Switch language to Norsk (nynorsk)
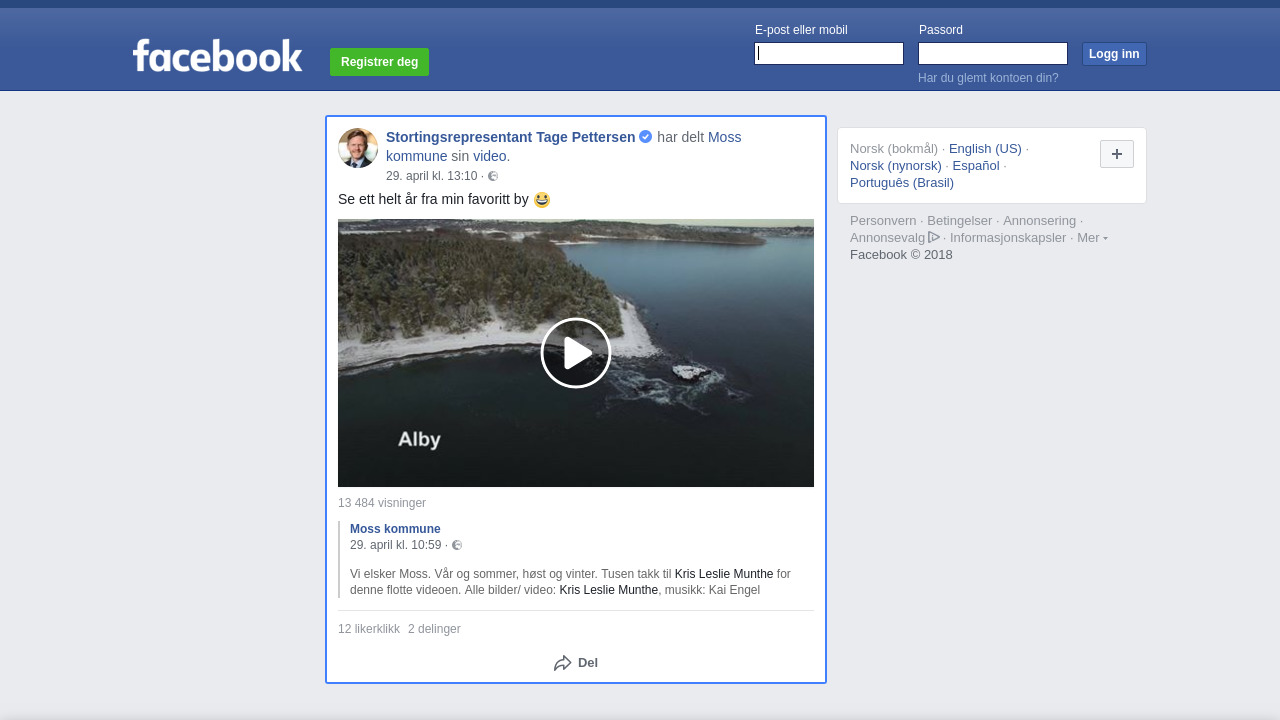This screenshot has width=1280, height=720. pos(896,166)
